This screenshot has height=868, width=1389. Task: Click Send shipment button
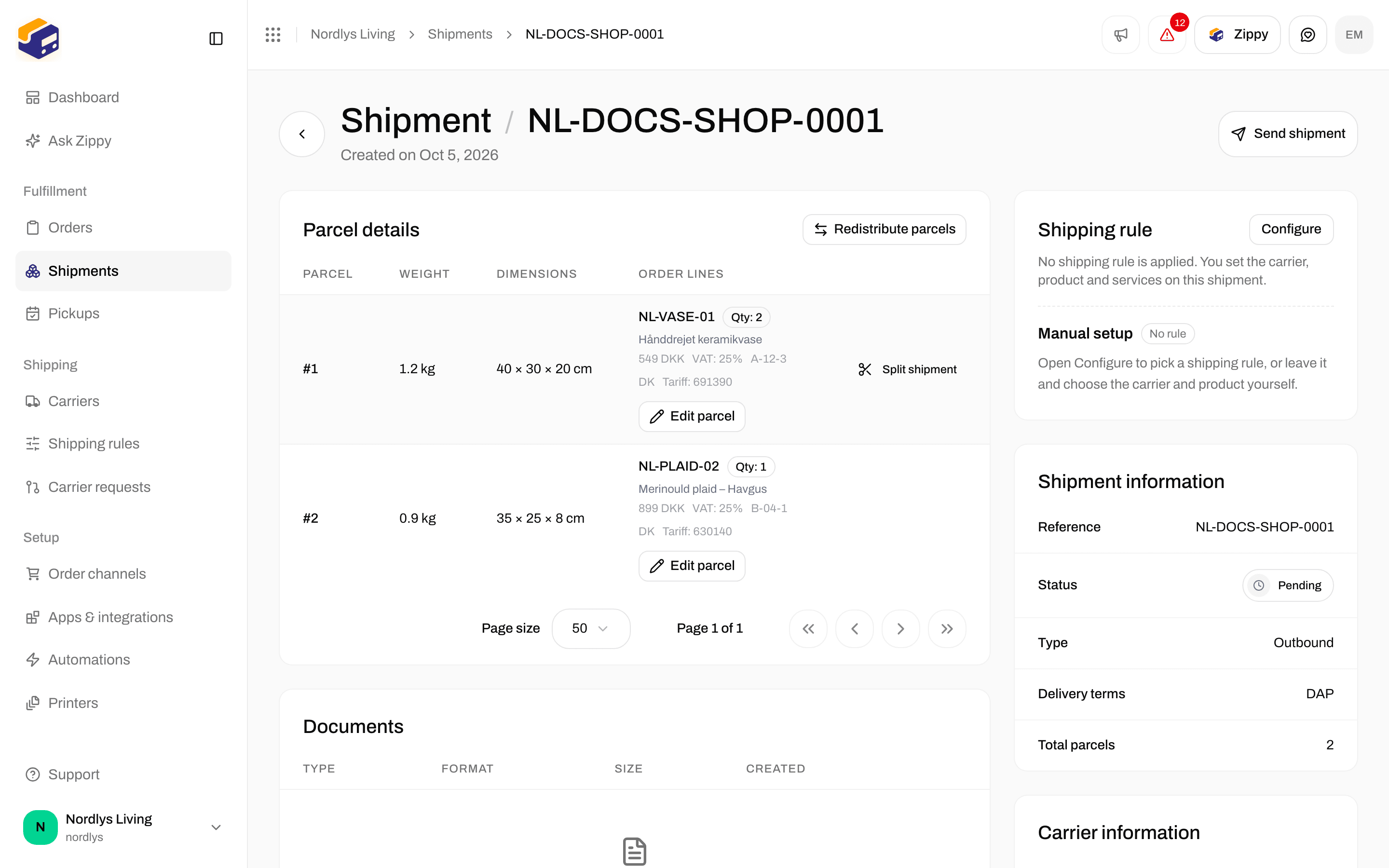[x=1288, y=134]
